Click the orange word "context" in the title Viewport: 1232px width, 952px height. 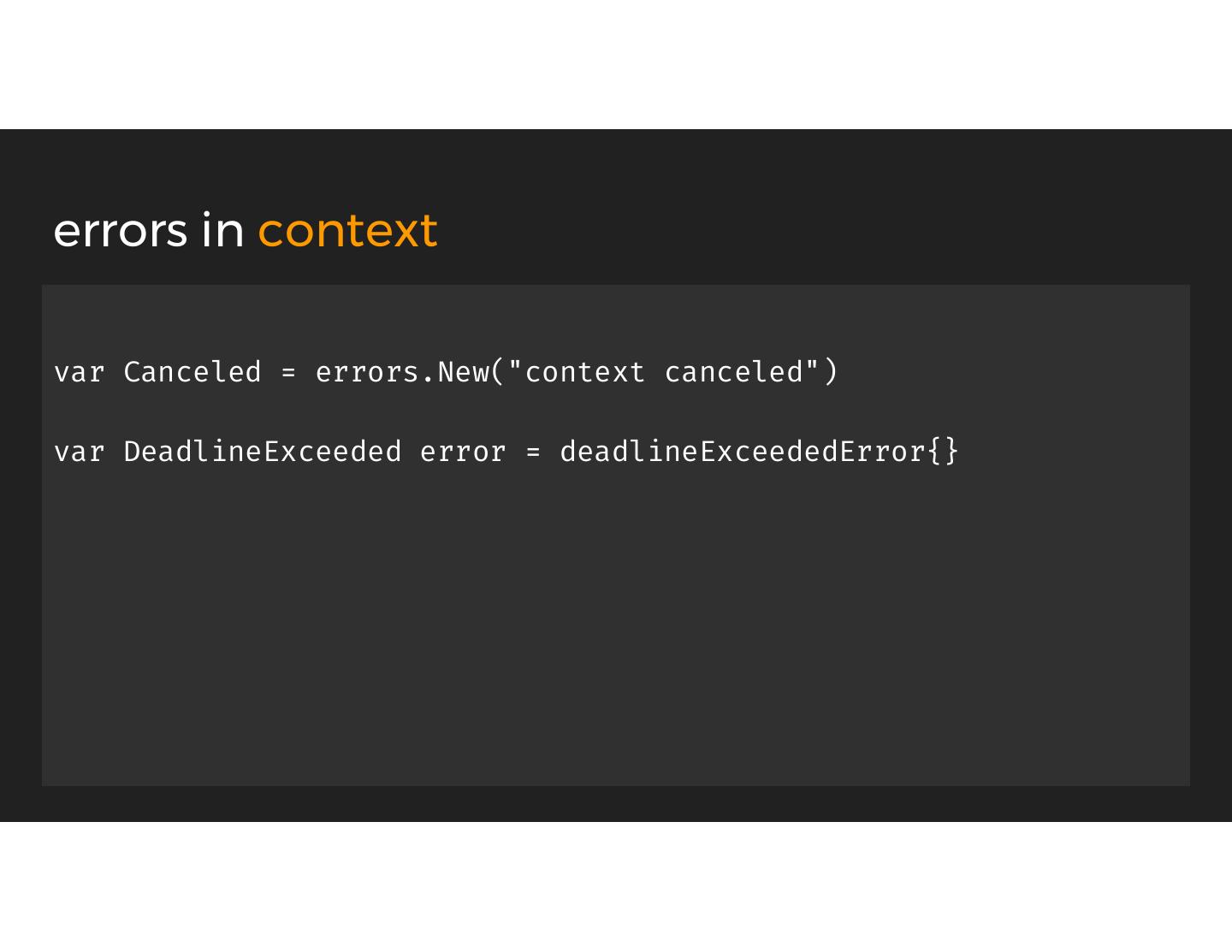tap(347, 231)
